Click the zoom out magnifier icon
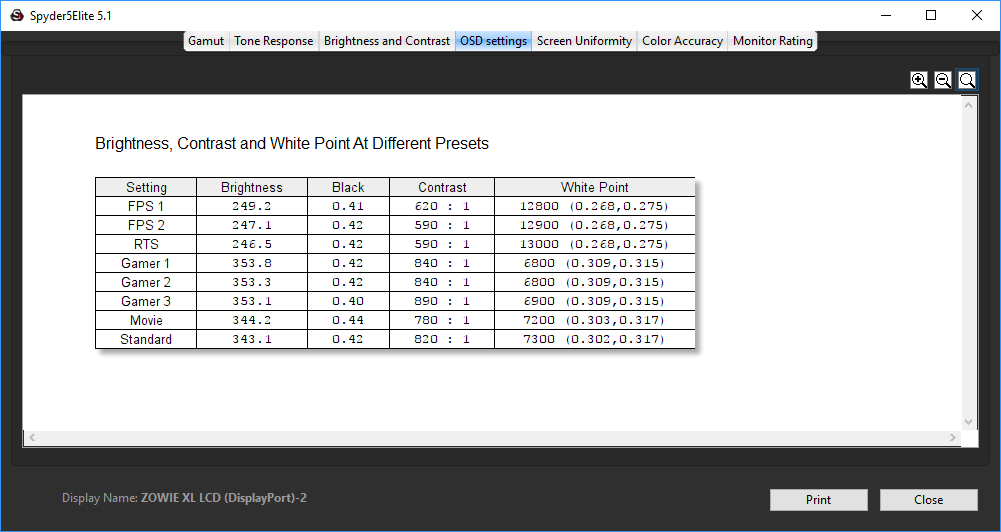The width and height of the screenshot is (1001, 532). click(943, 80)
